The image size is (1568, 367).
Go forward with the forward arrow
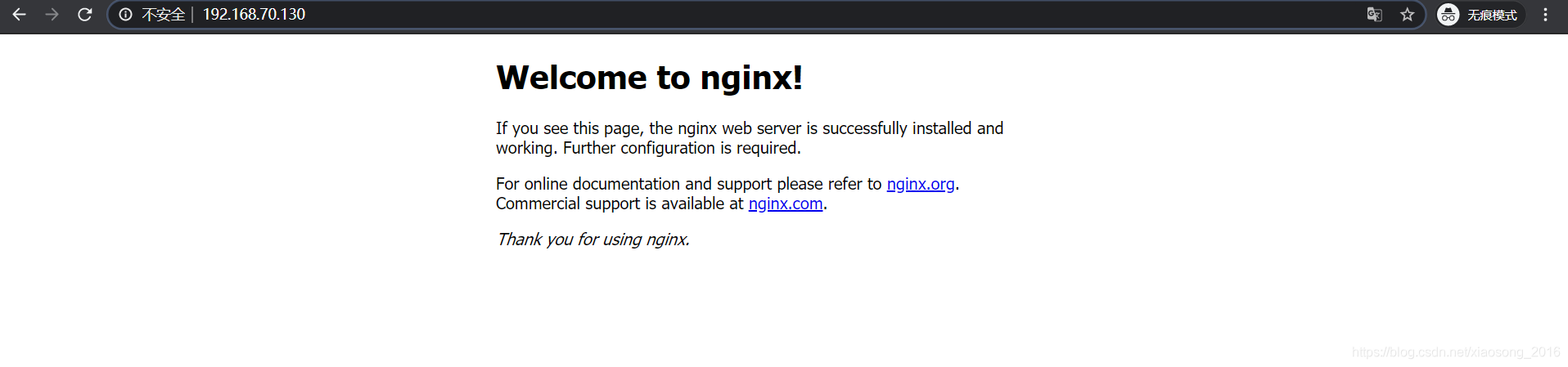point(52,15)
